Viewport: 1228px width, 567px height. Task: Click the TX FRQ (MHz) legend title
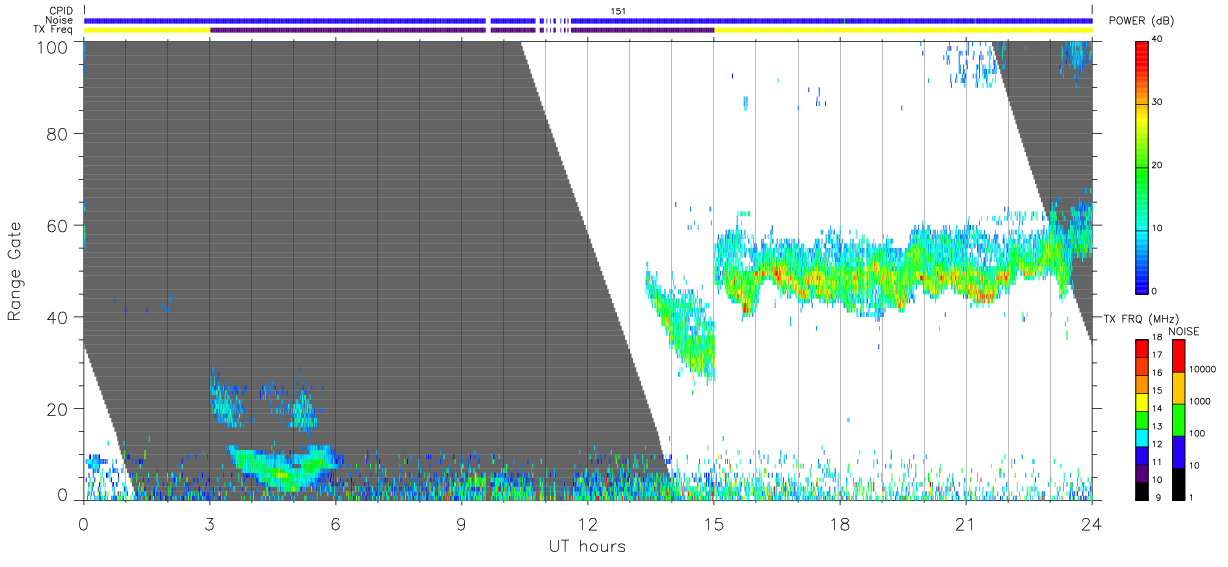pos(1141,318)
